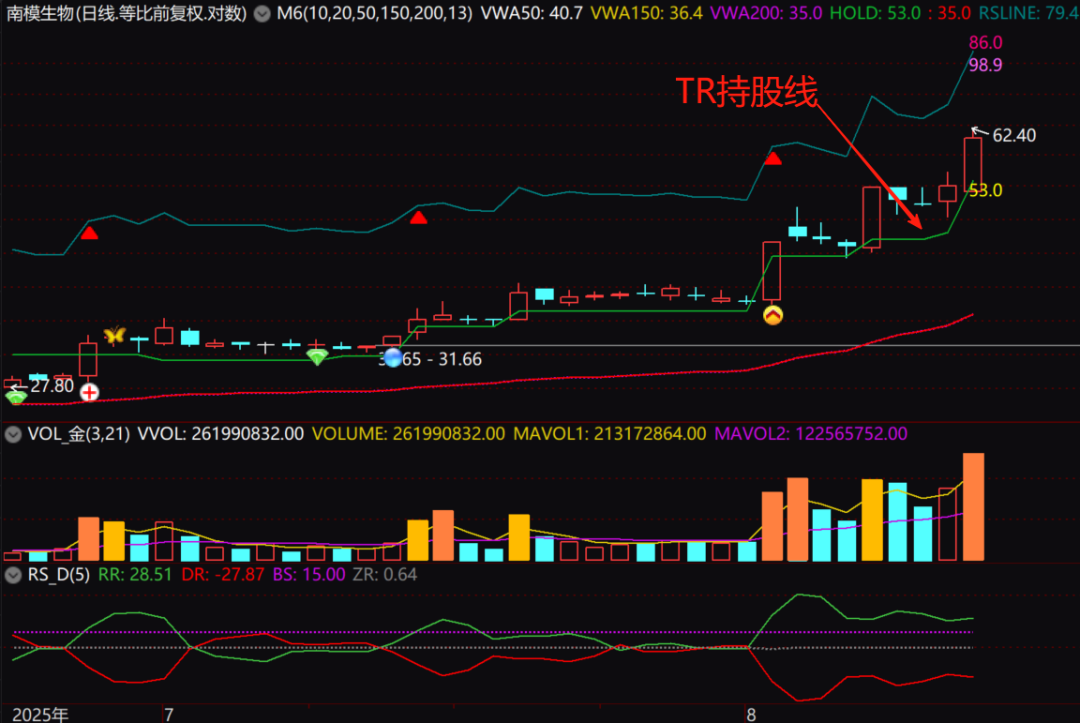Image resolution: width=1080 pixels, height=723 pixels.
Task: Open the M6 indicator settings chevron
Action: coord(262,13)
